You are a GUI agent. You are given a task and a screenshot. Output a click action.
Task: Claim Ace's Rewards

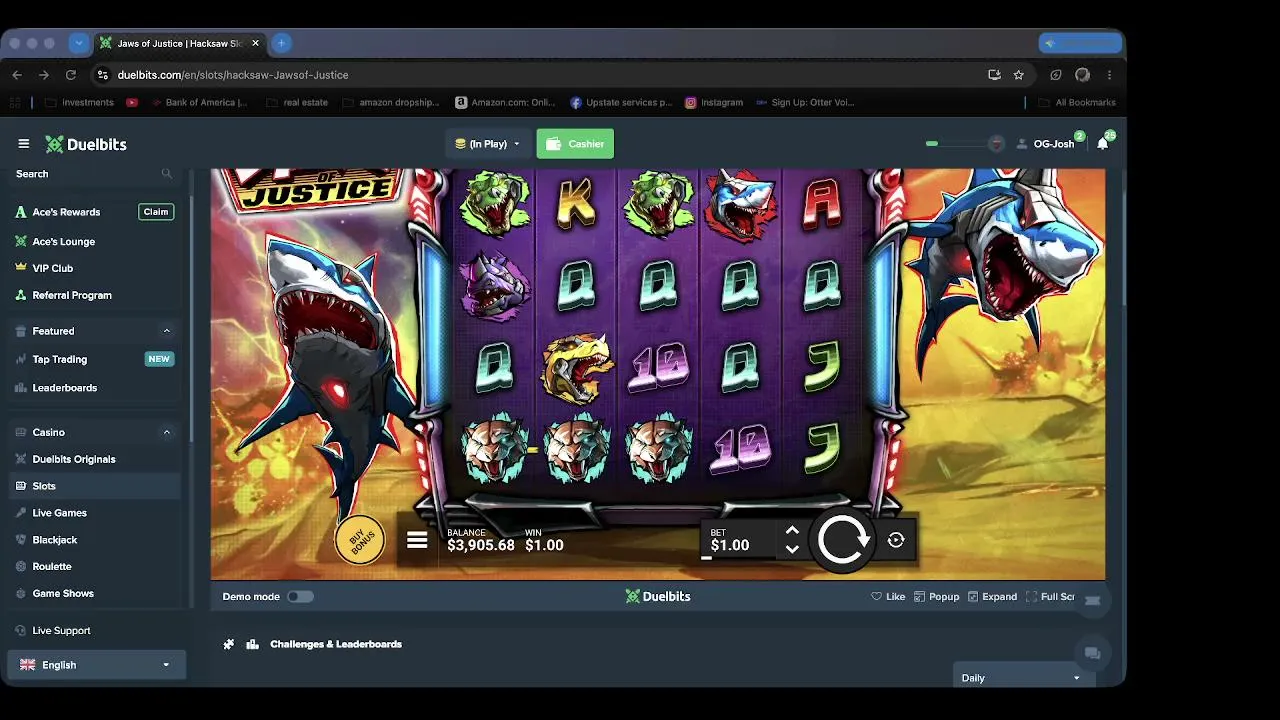tap(156, 212)
